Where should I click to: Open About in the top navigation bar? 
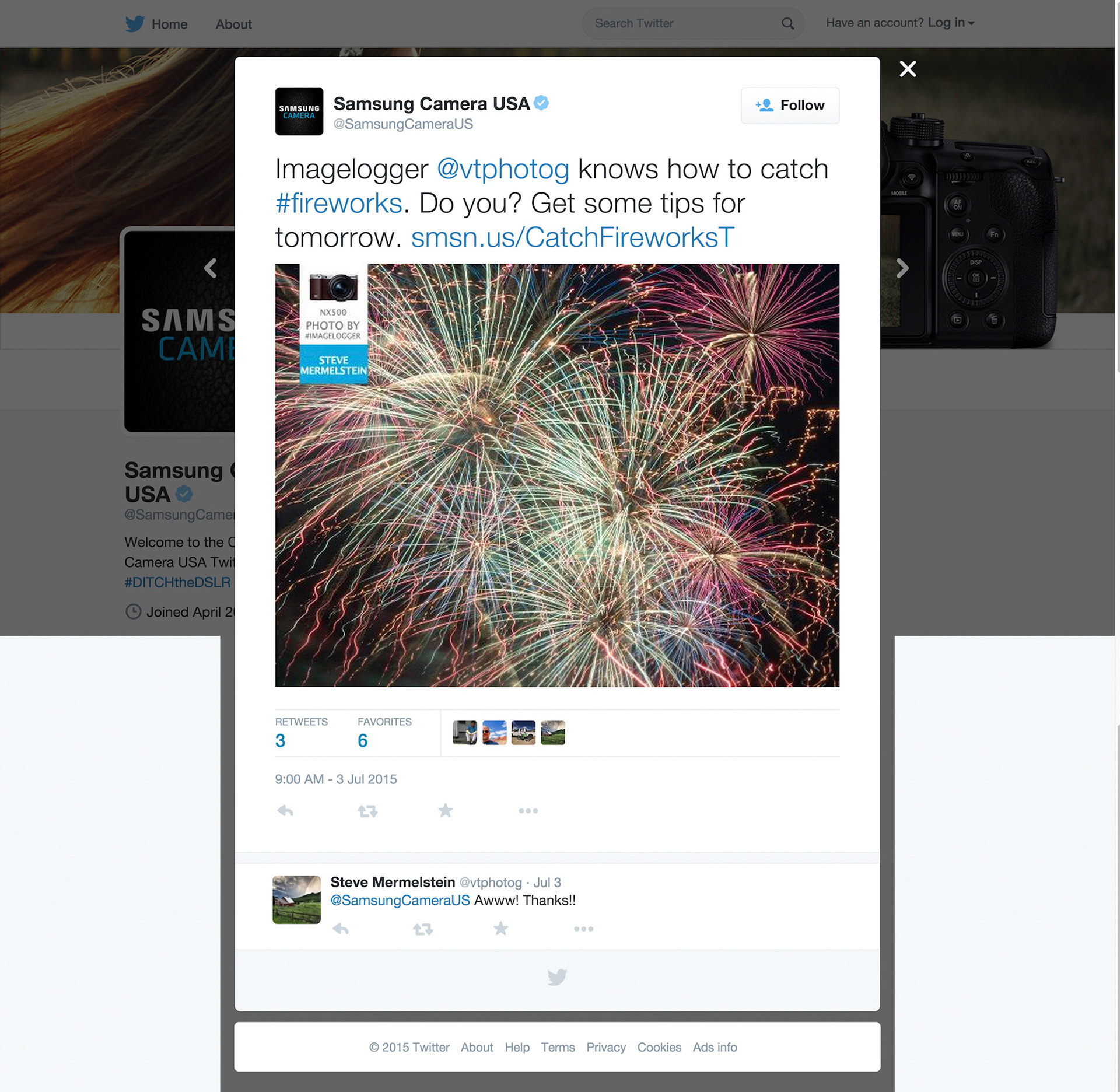click(x=234, y=24)
